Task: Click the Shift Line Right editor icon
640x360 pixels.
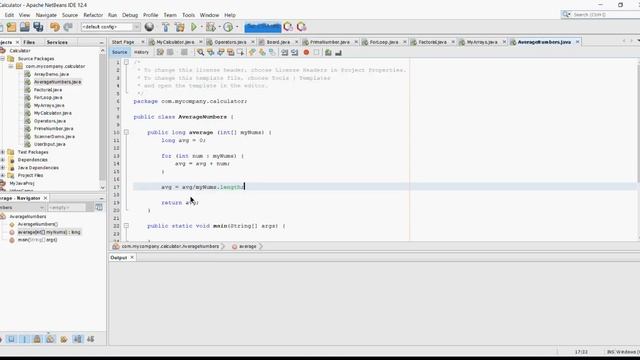Action: click(x=294, y=52)
